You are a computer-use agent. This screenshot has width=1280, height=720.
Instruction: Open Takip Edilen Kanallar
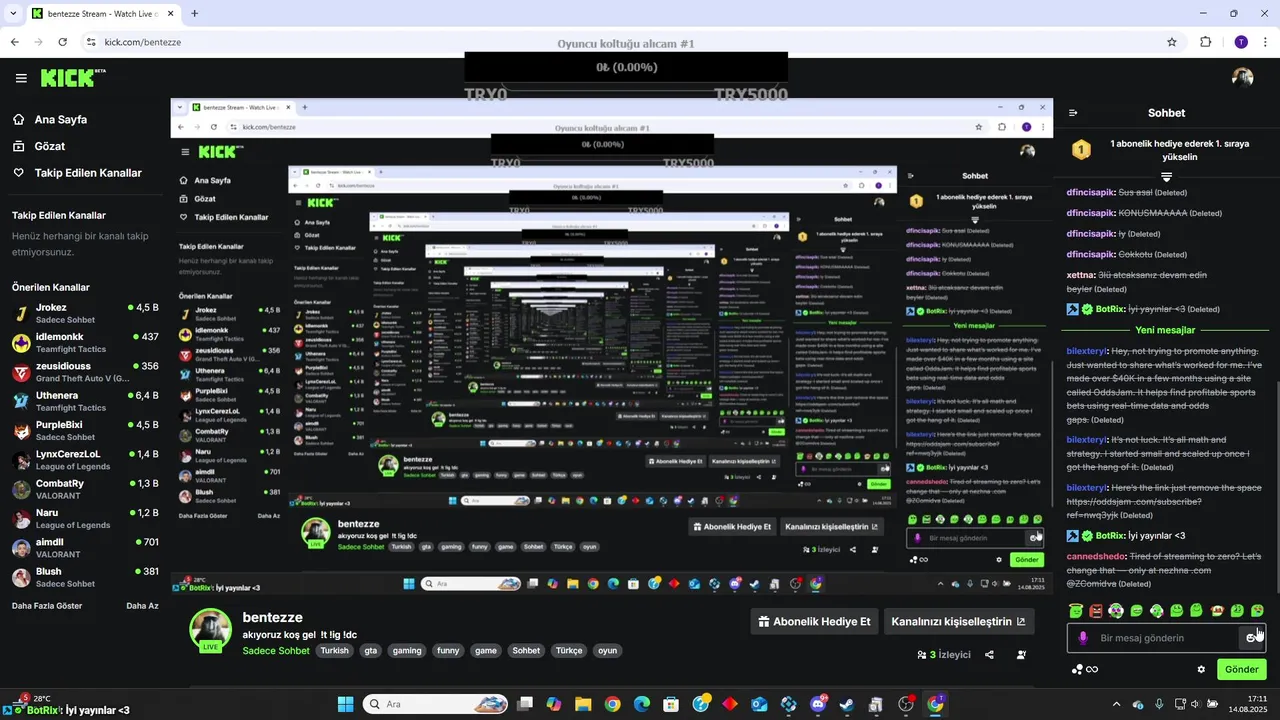point(77,173)
